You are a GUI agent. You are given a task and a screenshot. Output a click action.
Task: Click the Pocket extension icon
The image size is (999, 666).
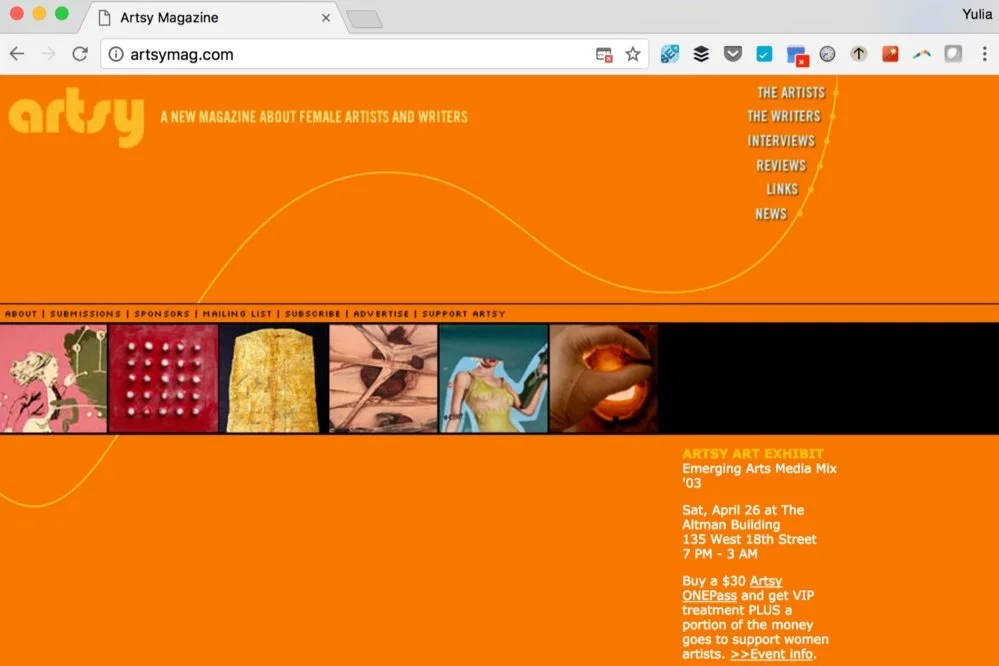pyautogui.click(x=733, y=54)
